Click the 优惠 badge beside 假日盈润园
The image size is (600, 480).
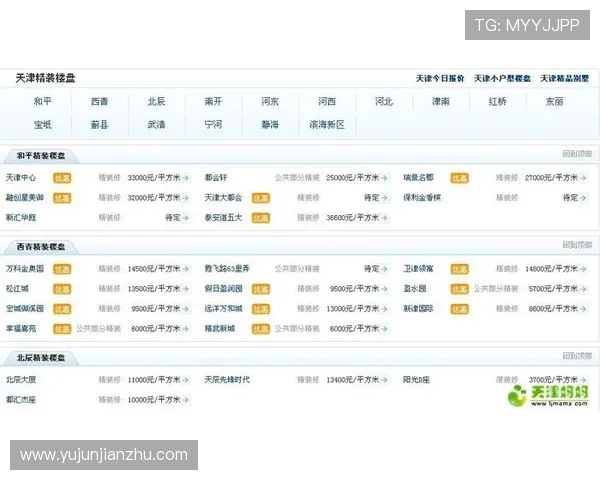261,289
